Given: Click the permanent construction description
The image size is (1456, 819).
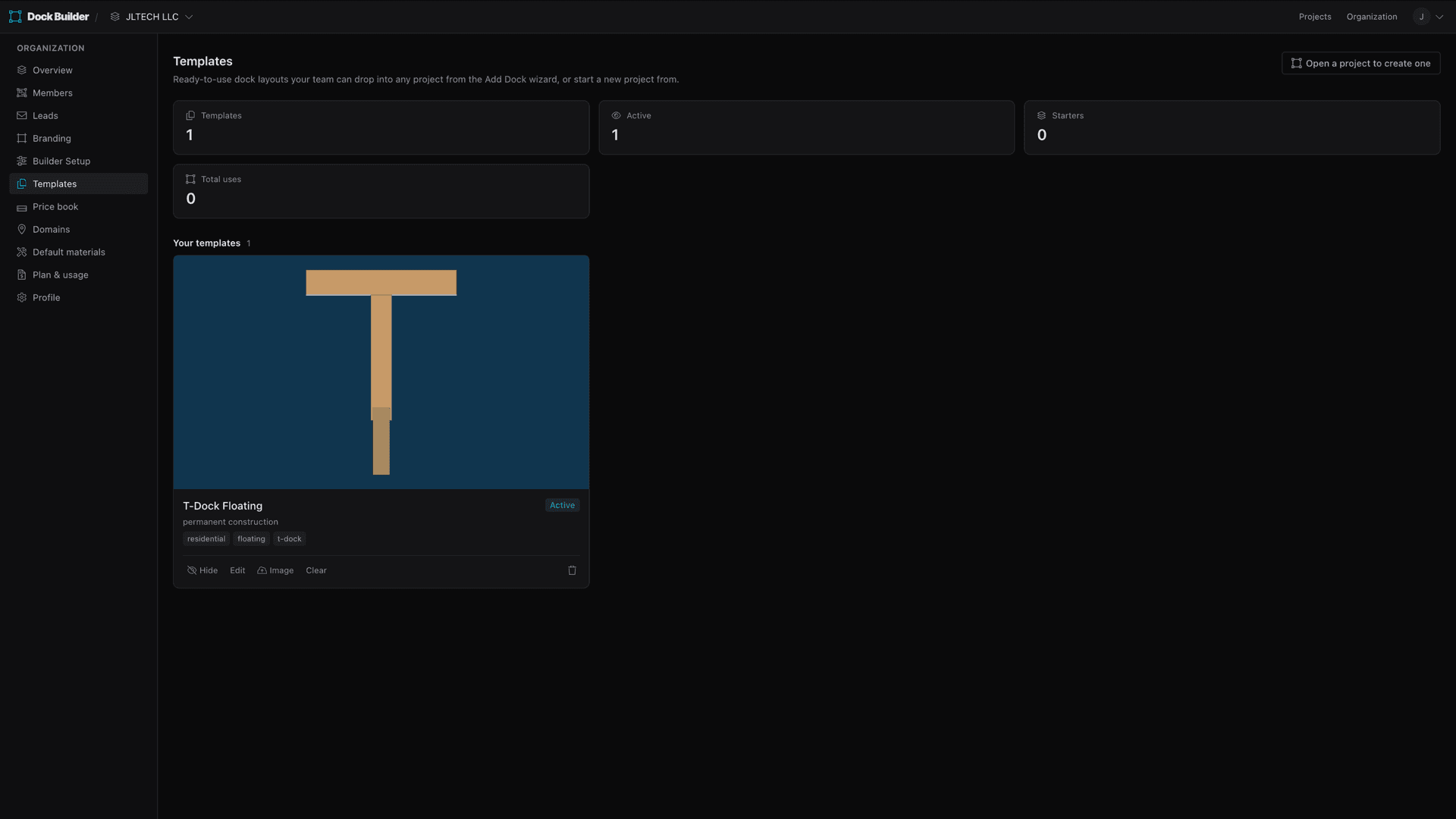Looking at the screenshot, I should point(231,522).
